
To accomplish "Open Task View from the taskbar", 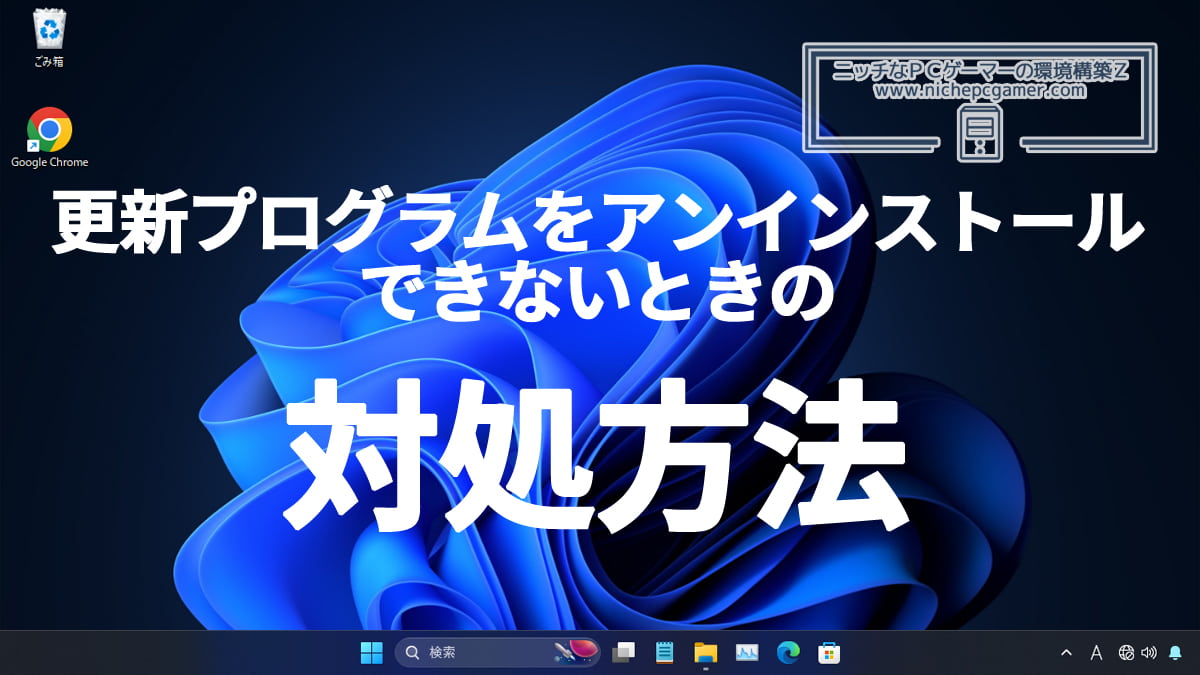I will pyautogui.click(x=625, y=653).
